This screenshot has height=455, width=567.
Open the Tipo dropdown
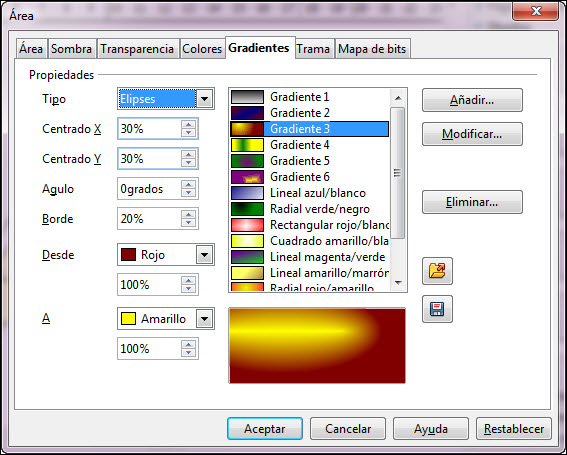204,99
